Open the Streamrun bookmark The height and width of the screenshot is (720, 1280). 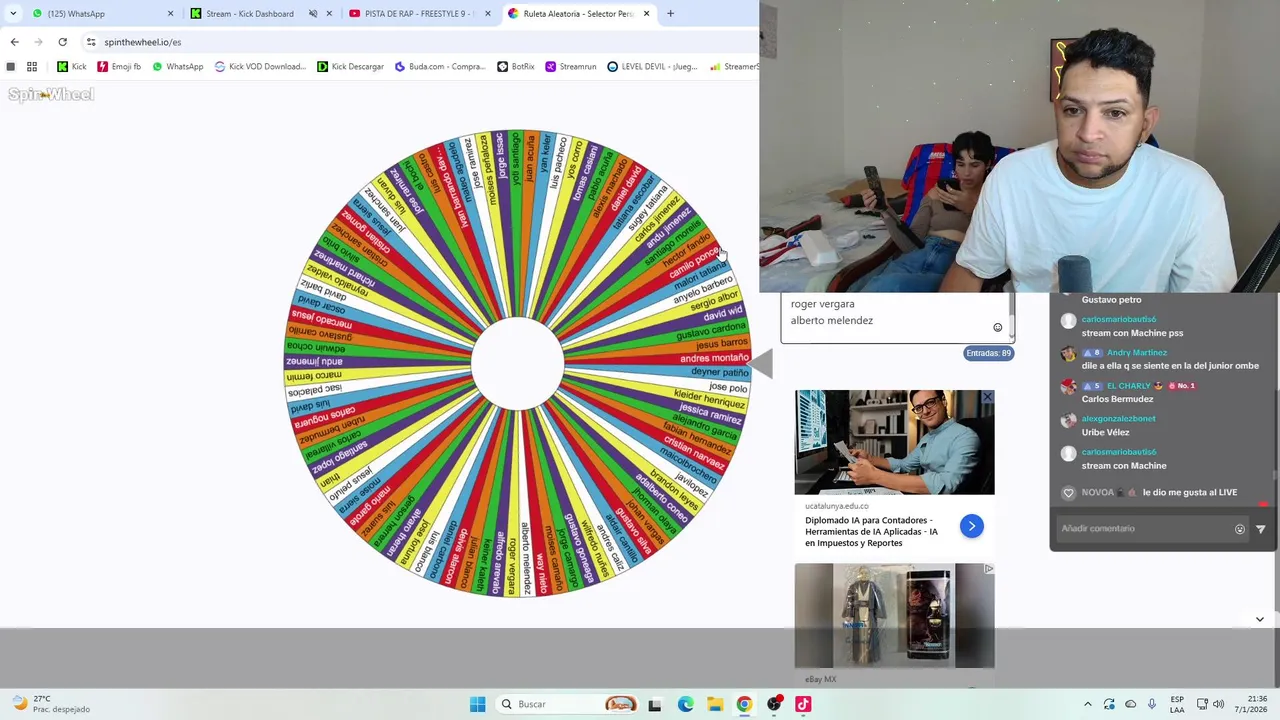(571, 67)
